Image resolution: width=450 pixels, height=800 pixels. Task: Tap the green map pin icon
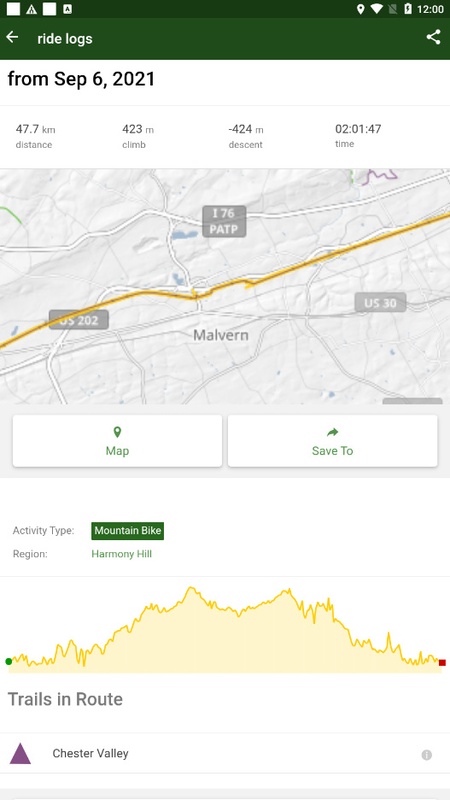pos(117,433)
